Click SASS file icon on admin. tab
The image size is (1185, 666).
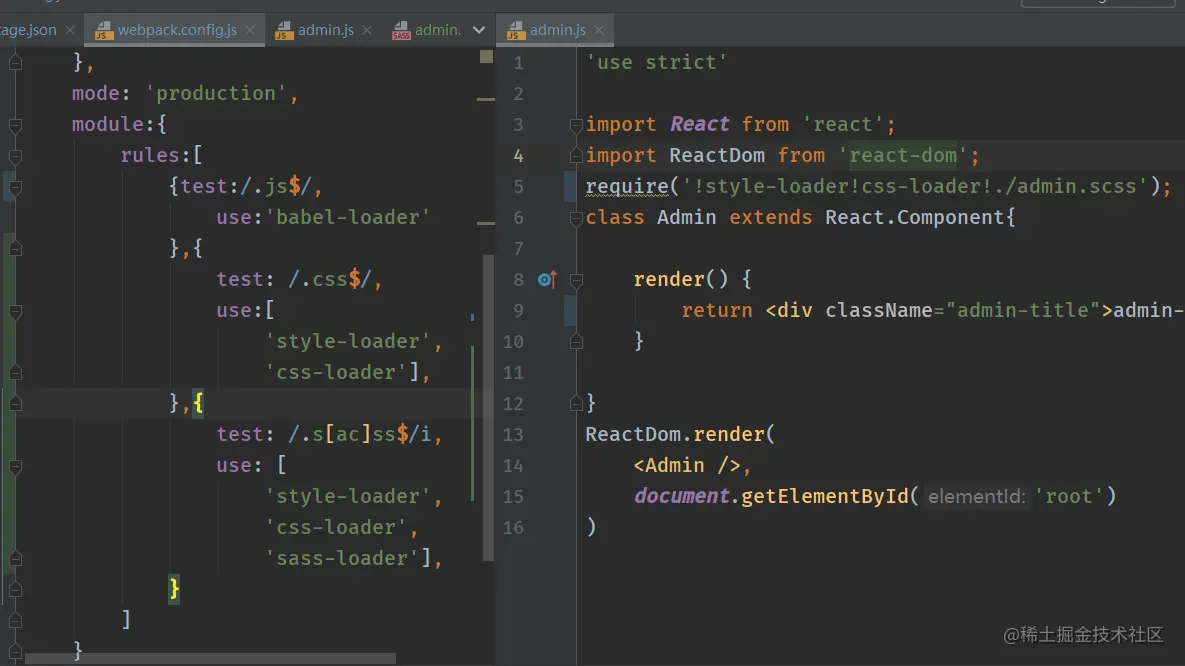pos(401,30)
